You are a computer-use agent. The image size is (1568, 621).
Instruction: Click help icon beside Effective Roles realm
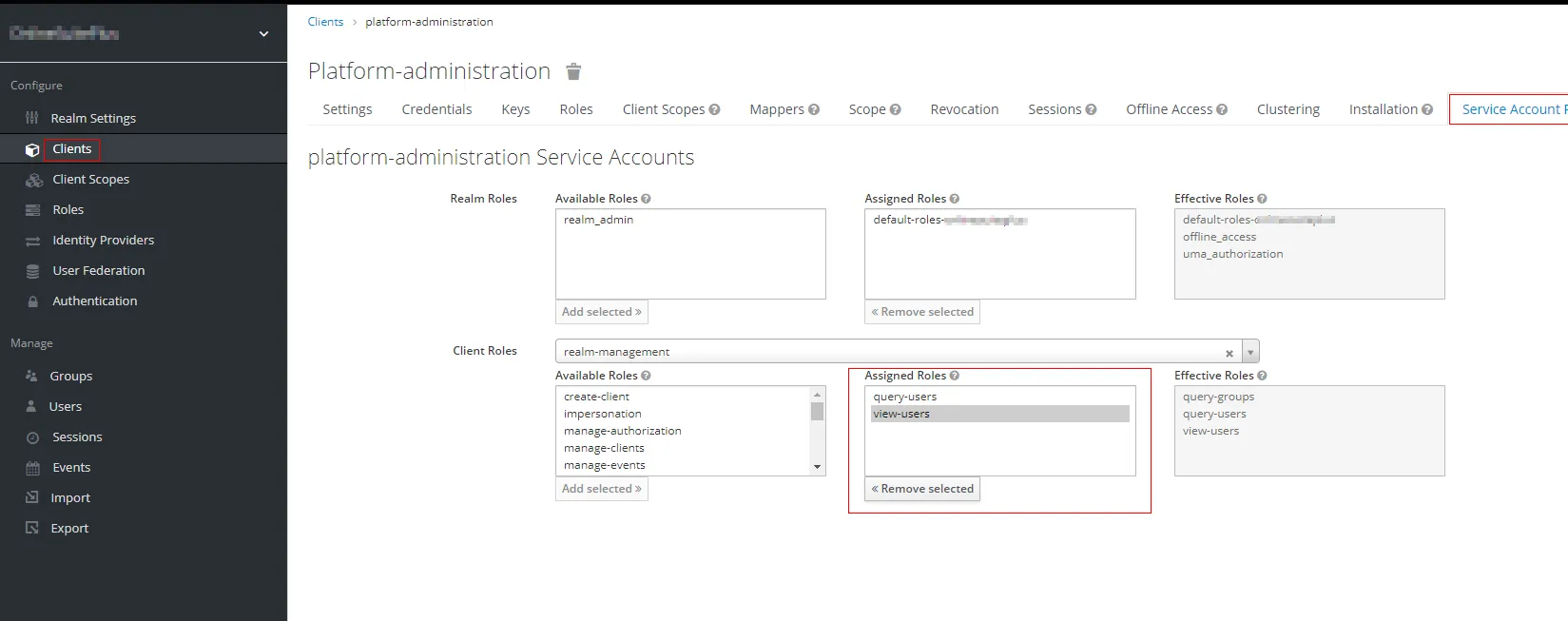[x=1262, y=199]
